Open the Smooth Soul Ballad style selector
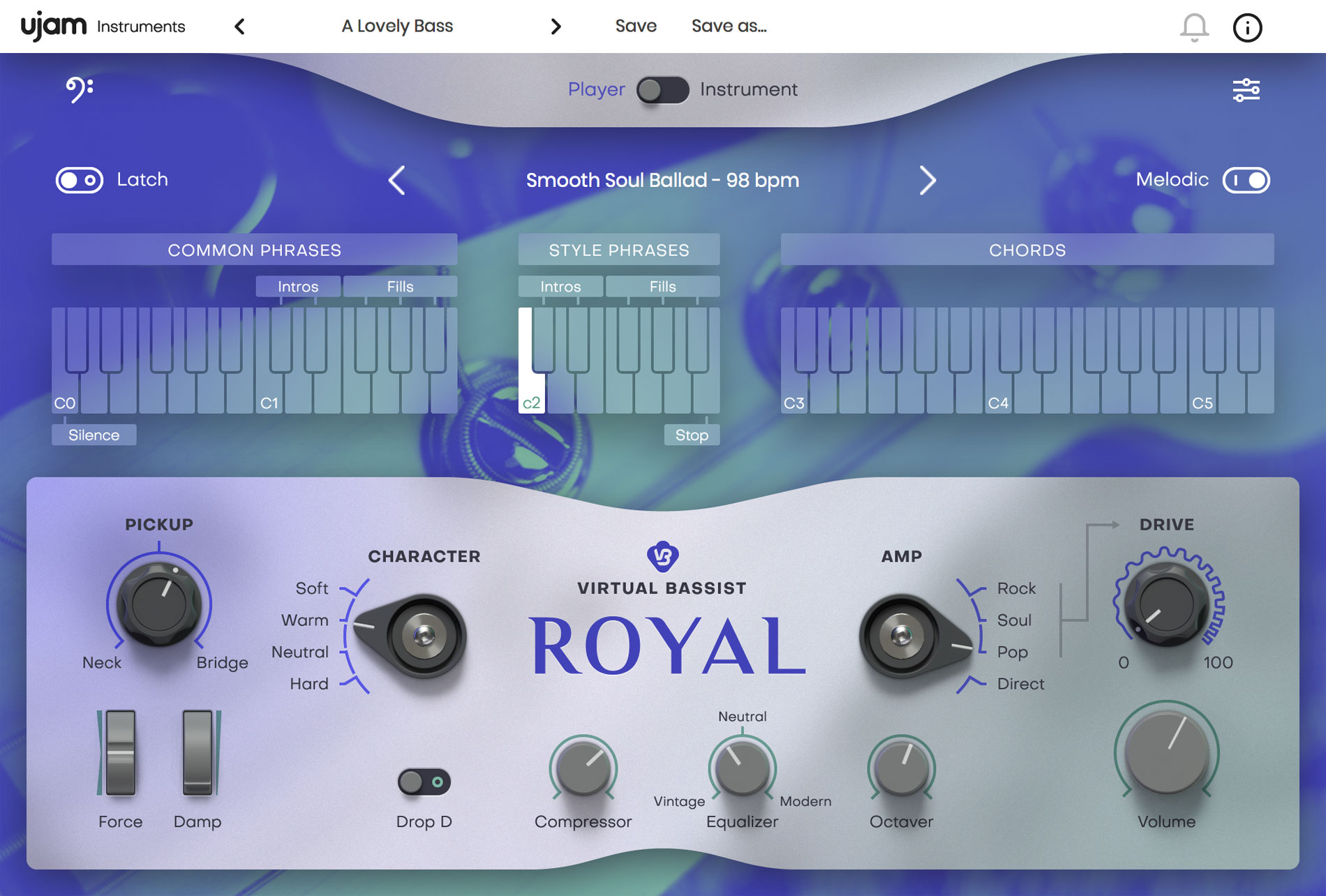 [662, 181]
